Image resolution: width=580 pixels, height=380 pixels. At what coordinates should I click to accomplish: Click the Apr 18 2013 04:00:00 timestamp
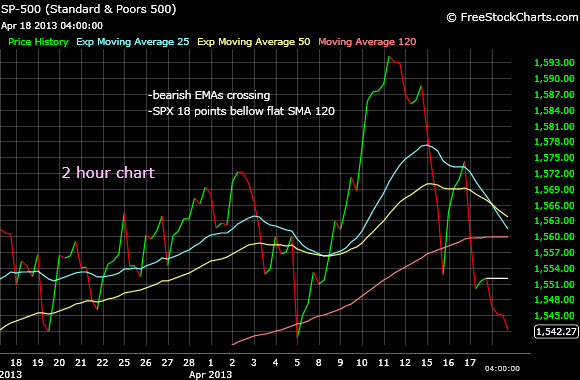click(52, 26)
